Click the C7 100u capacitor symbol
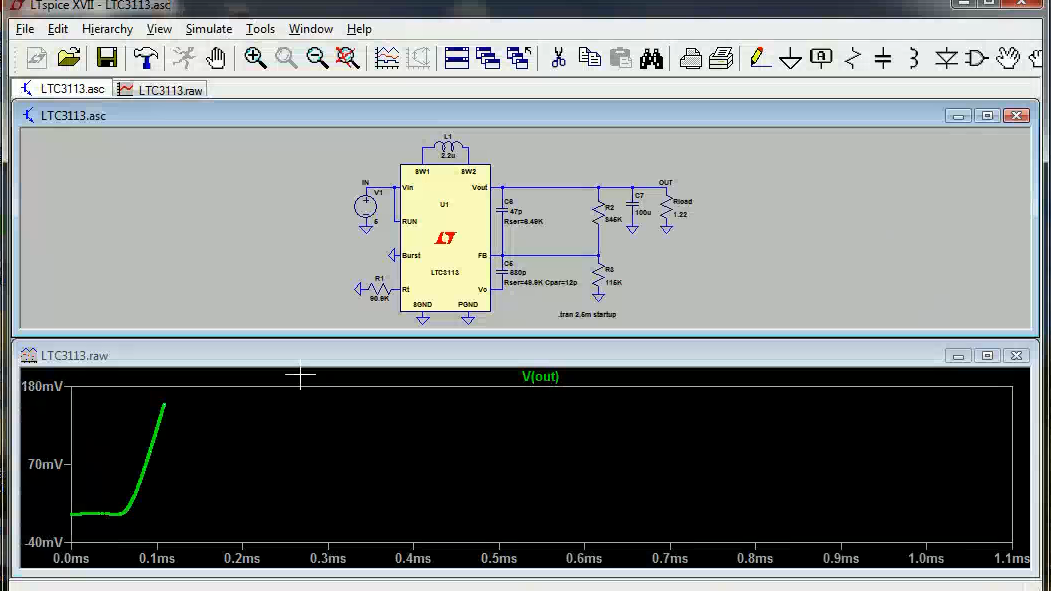This screenshot has width=1051, height=591. [632, 204]
